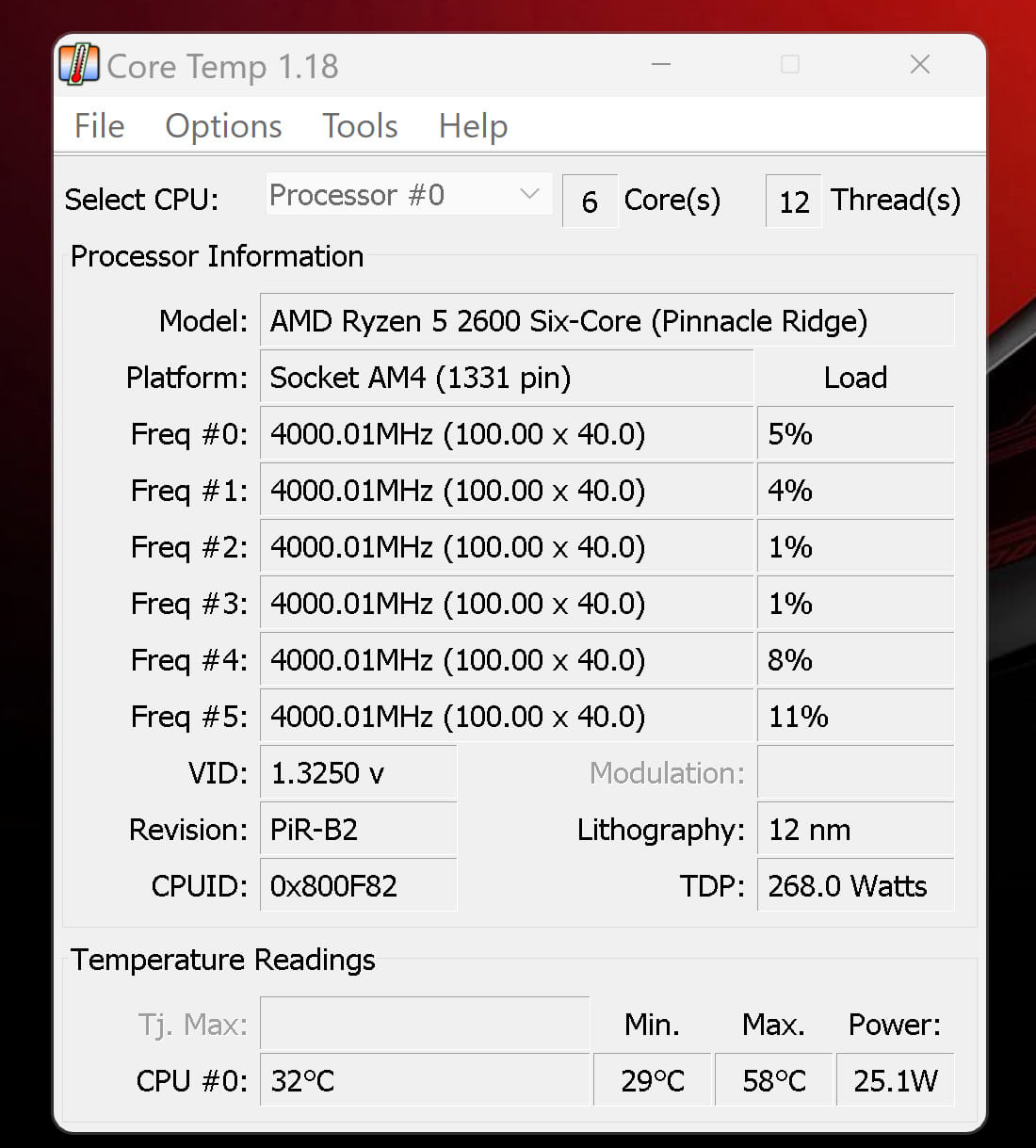Click the CPUID value 0x800F82
The image size is (1036, 1148).
(358, 885)
